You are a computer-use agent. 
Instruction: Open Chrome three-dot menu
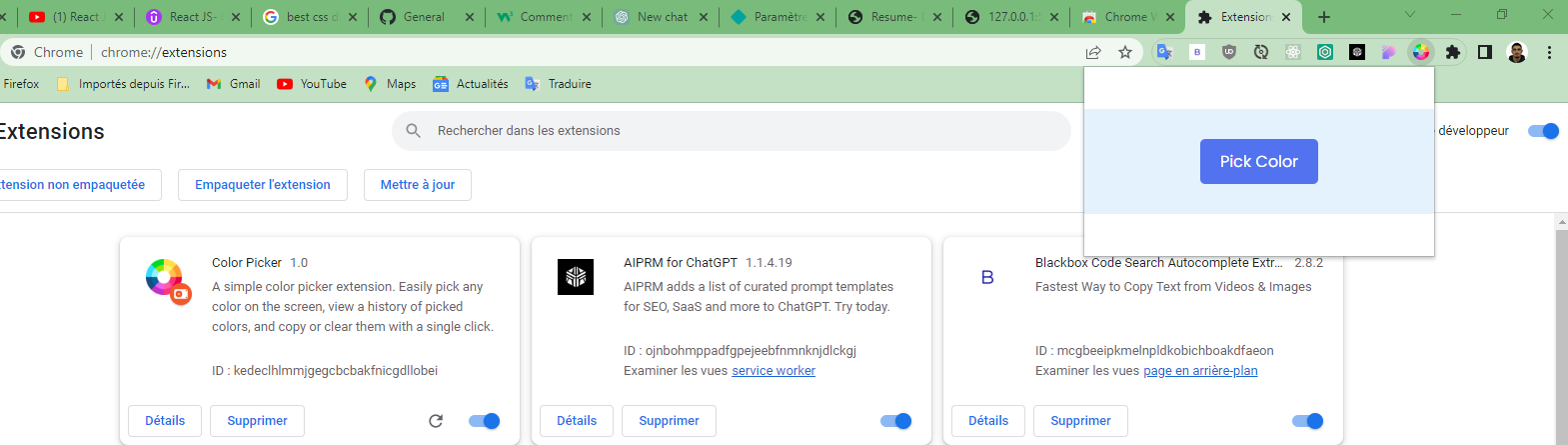(1549, 52)
